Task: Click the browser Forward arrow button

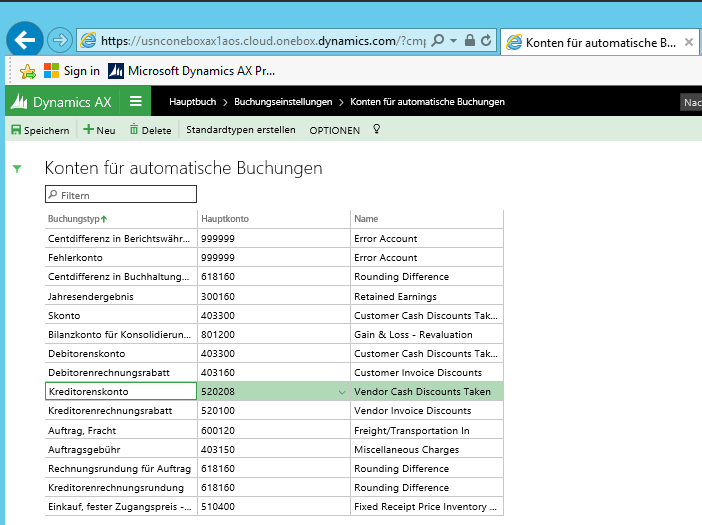Action: click(60, 40)
